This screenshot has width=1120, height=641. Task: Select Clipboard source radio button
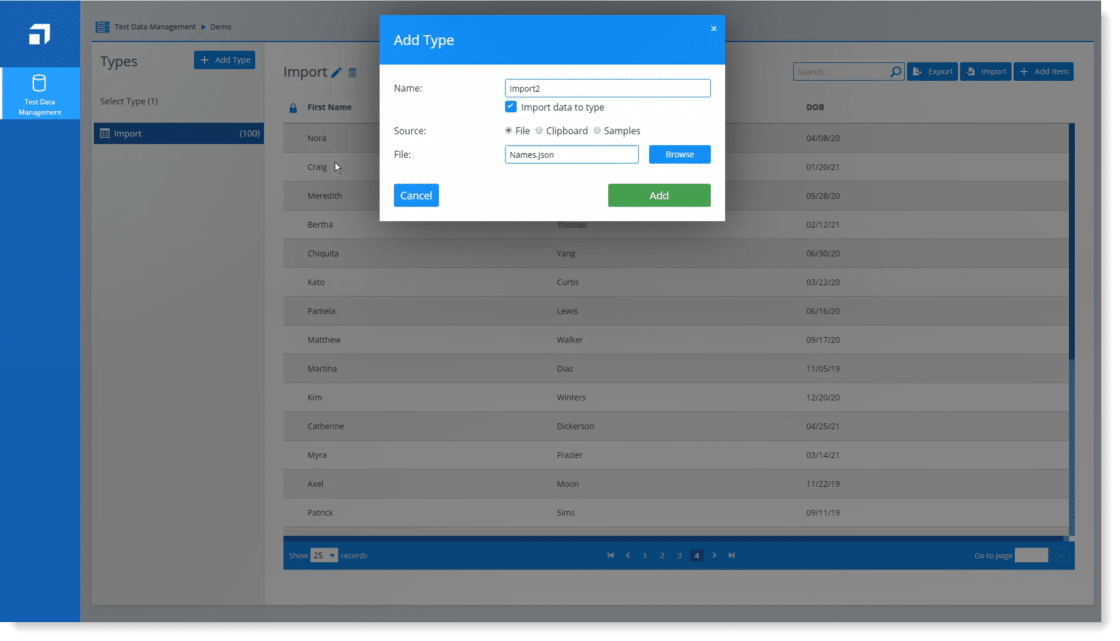tap(539, 131)
